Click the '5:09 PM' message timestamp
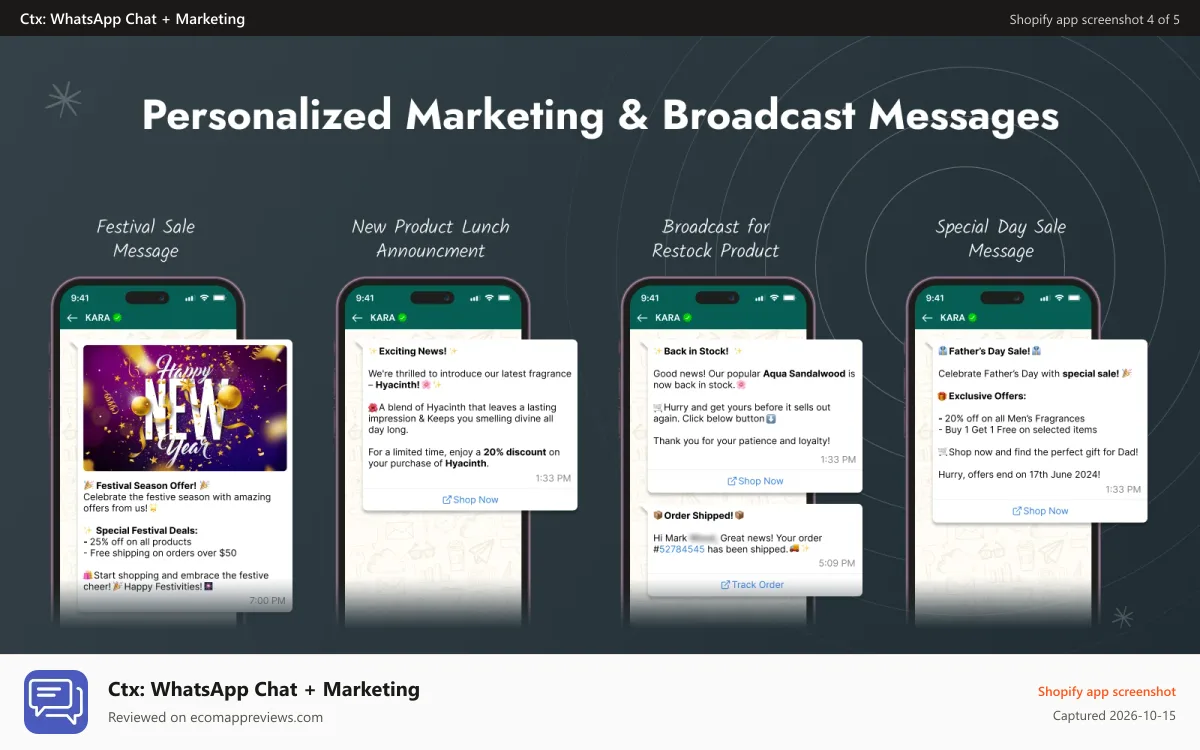This screenshot has width=1200, height=750. click(x=837, y=563)
